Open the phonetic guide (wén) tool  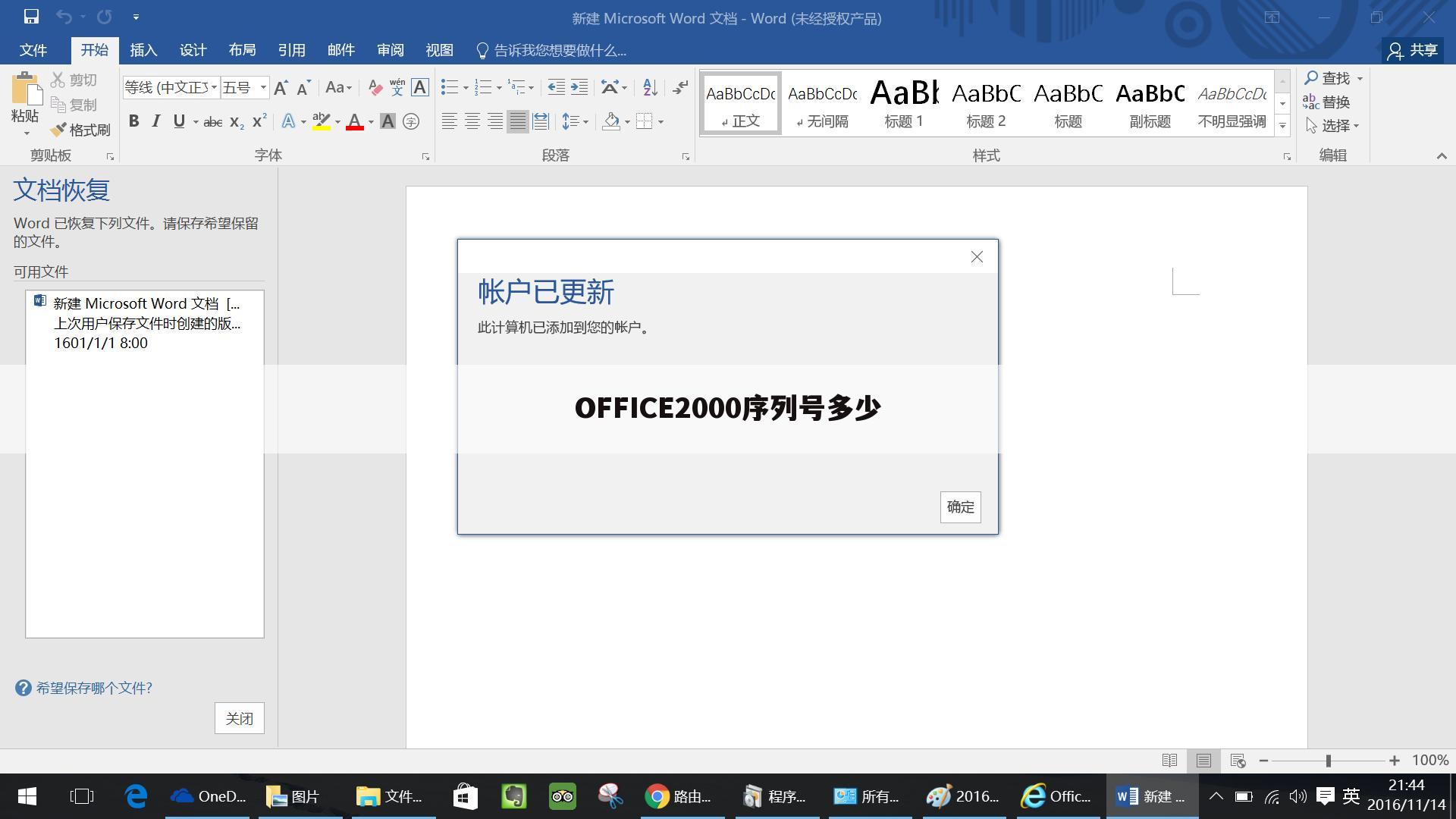pos(397,88)
